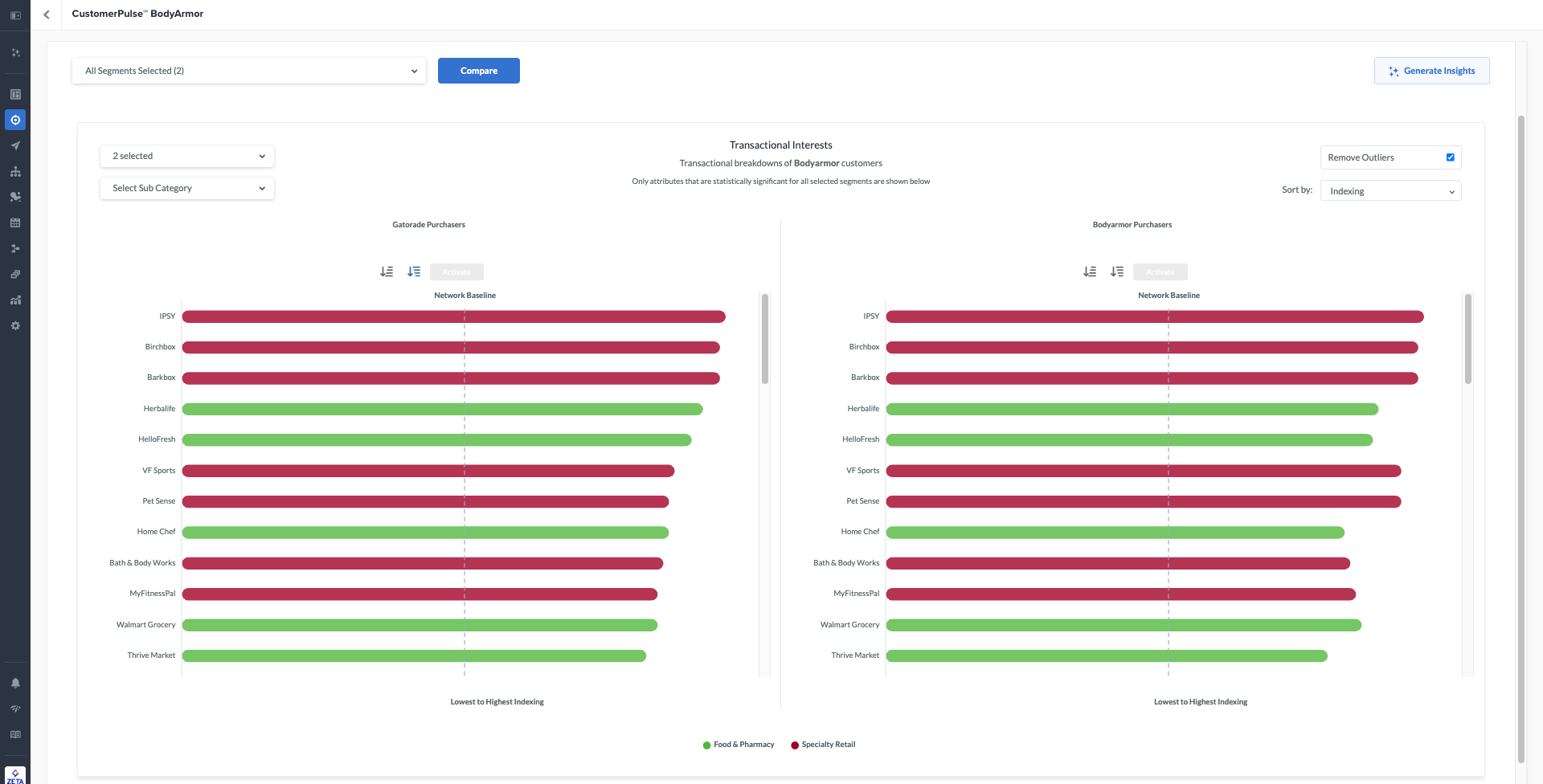The image size is (1543, 784).
Task: Click the Bodyarmor Purchasers heading
Action: click(x=1132, y=225)
